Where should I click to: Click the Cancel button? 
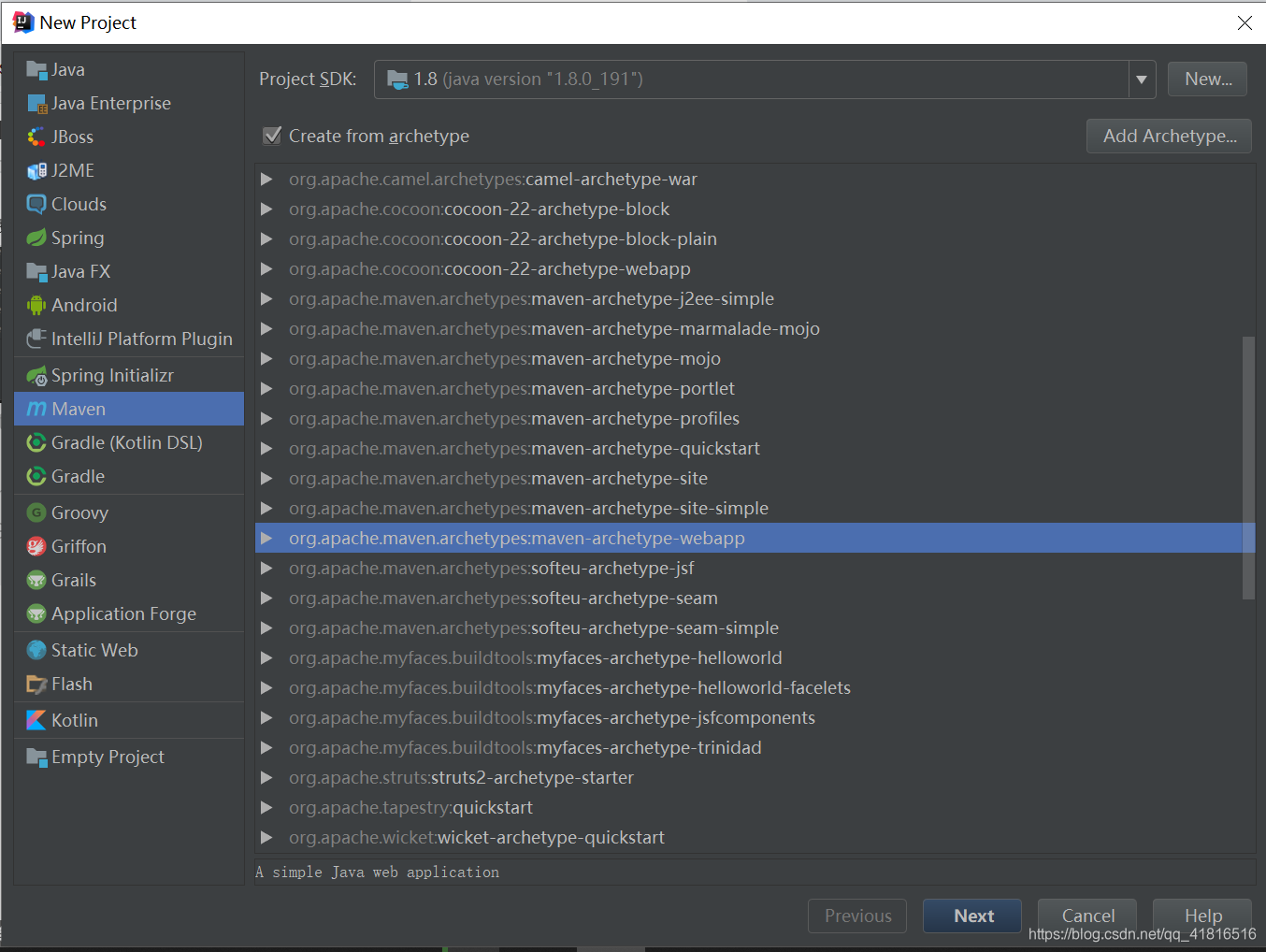pos(1087,916)
